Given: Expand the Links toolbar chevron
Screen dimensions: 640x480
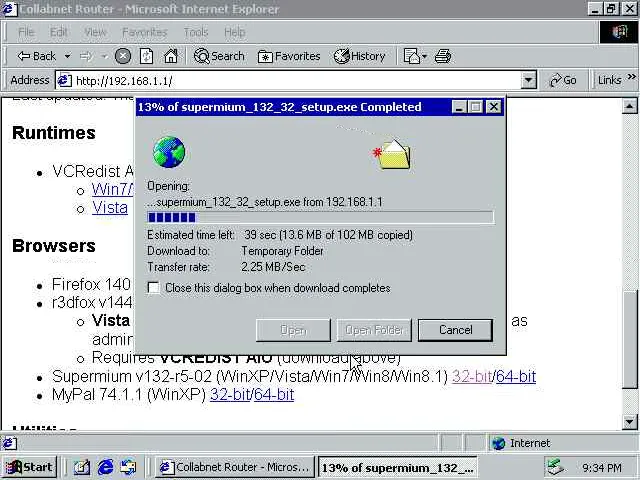Looking at the screenshot, I should pos(631,77).
